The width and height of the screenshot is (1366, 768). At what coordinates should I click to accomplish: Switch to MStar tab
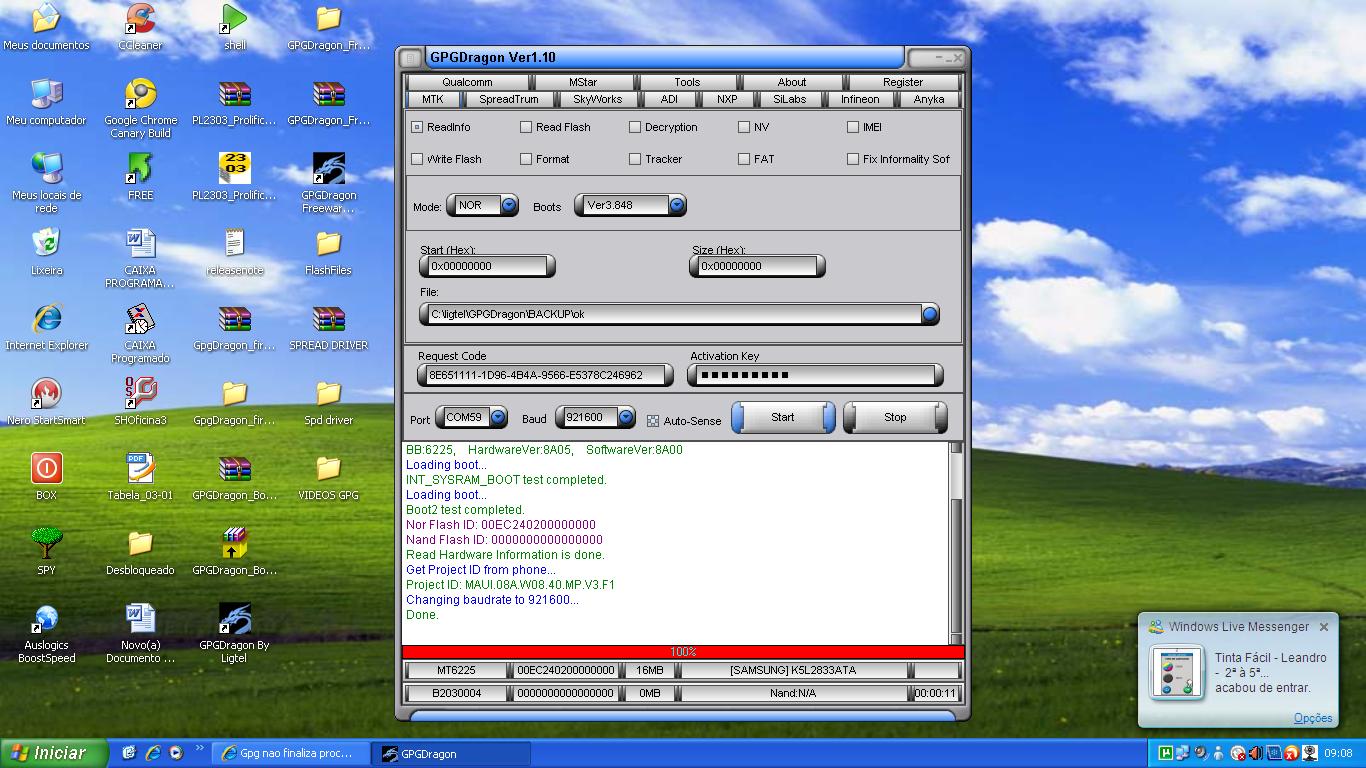pos(583,82)
